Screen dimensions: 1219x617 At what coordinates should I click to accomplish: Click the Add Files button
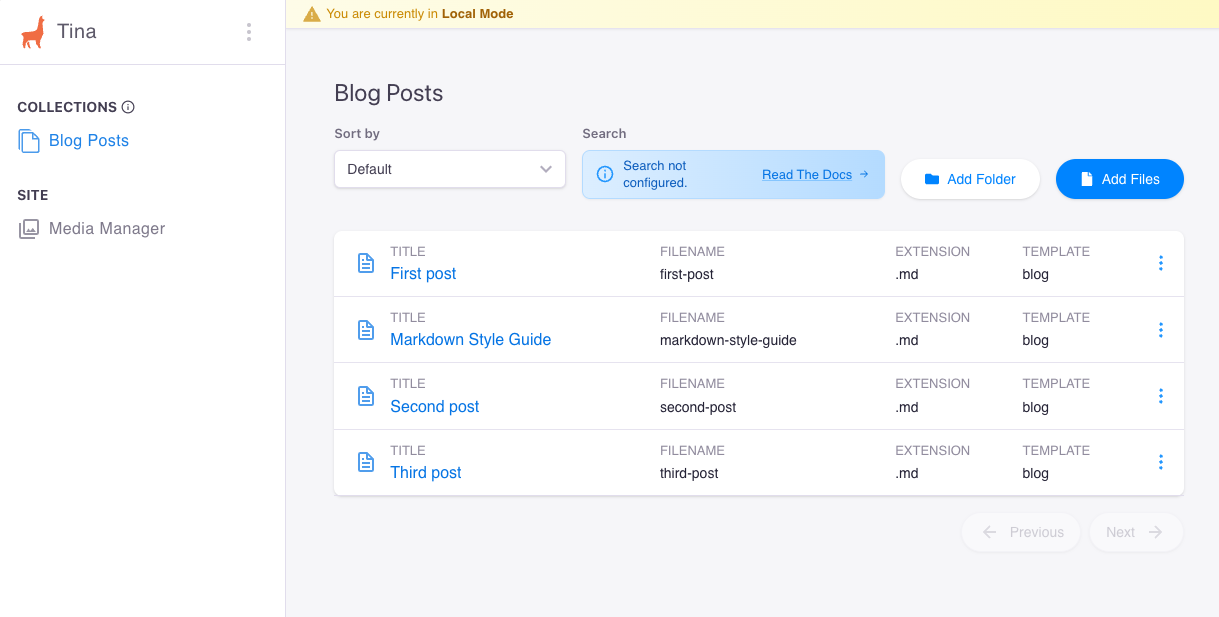[x=1119, y=179]
